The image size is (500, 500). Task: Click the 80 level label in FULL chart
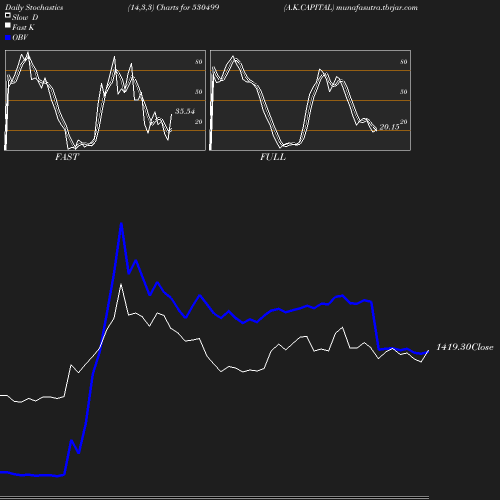click(x=404, y=62)
